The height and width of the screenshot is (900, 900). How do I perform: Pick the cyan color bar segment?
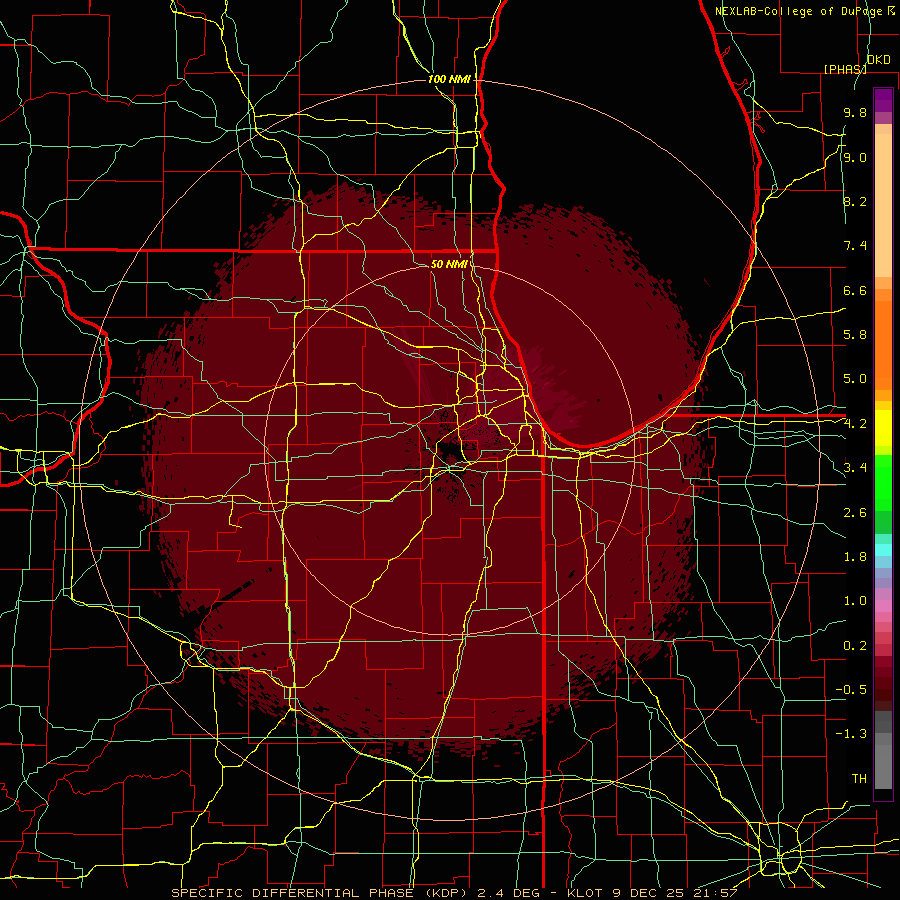(x=883, y=550)
